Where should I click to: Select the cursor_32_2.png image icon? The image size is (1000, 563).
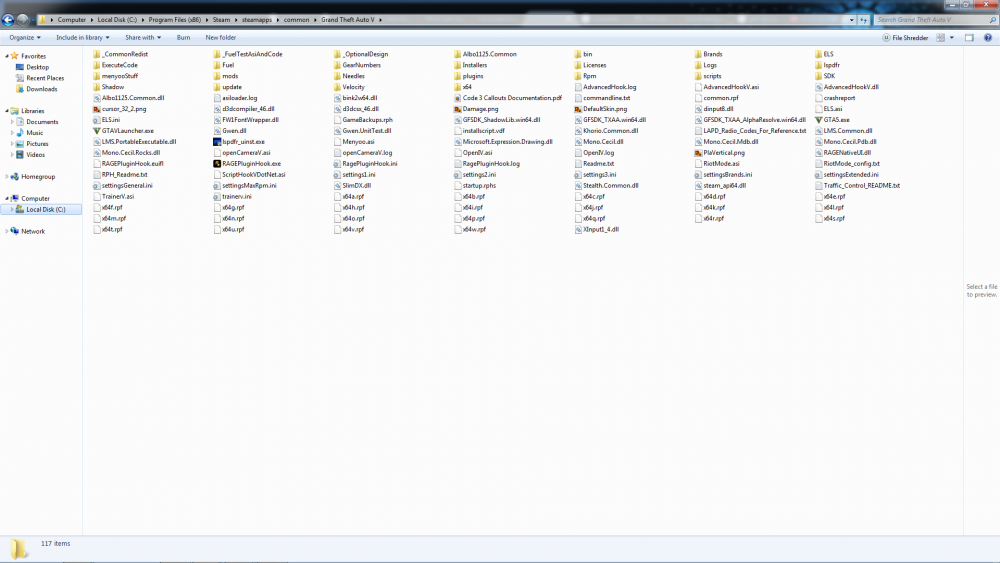97,109
